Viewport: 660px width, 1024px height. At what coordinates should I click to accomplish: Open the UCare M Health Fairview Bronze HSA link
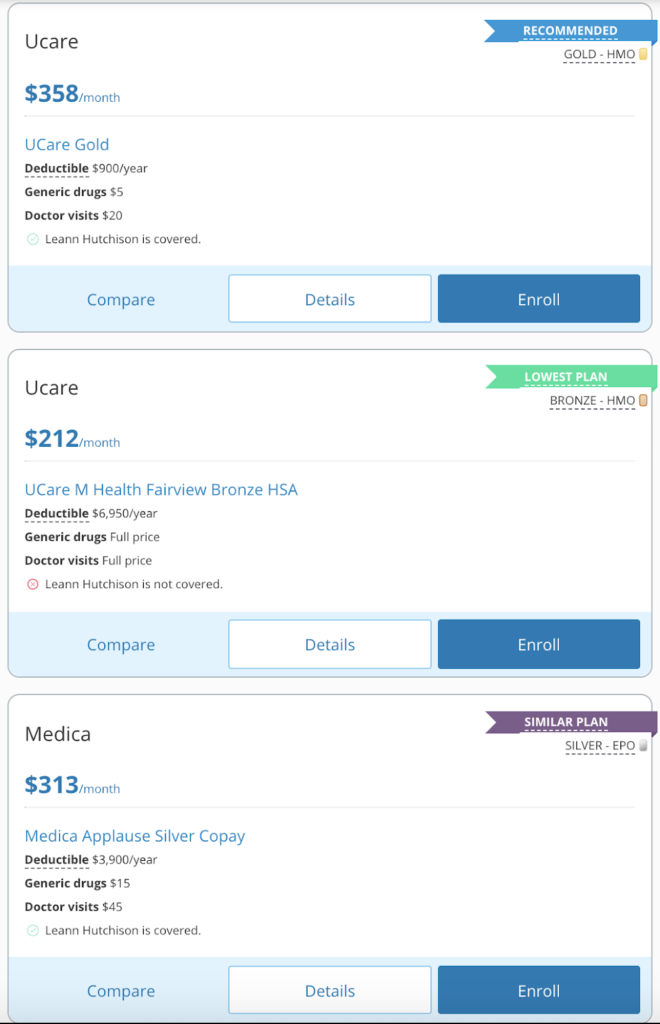point(162,489)
